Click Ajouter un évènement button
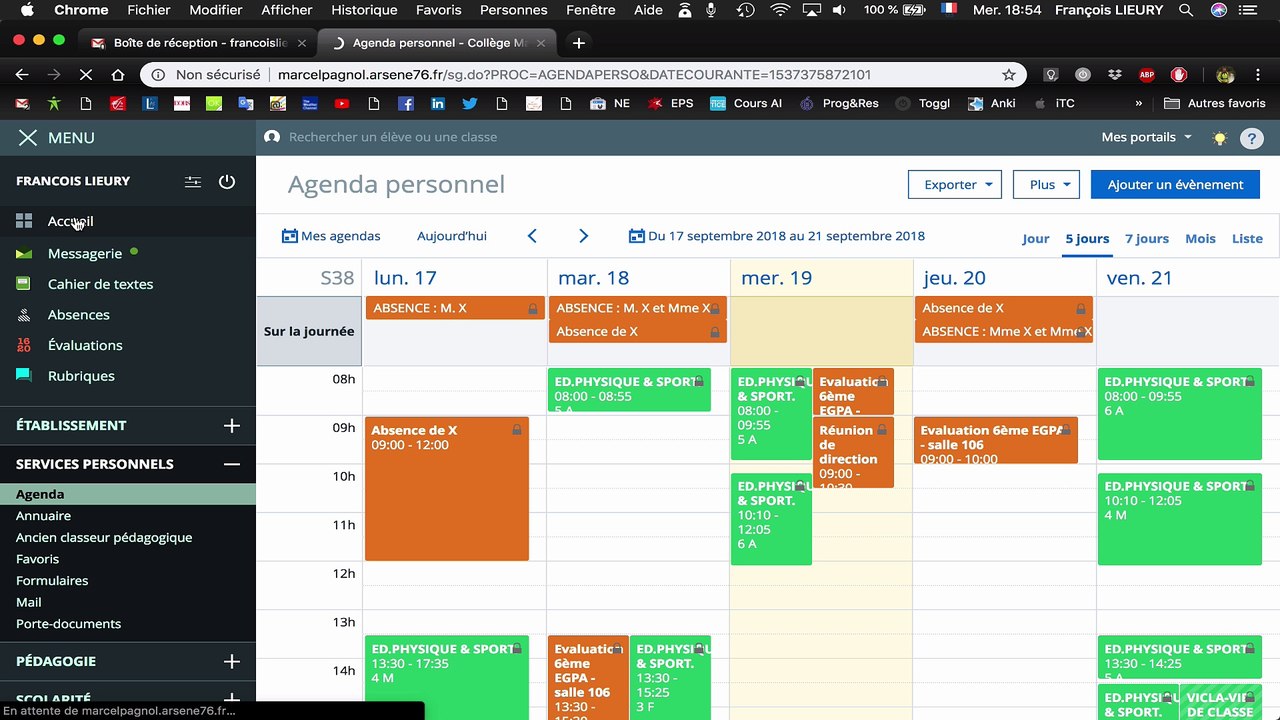Image resolution: width=1280 pixels, height=720 pixels. coord(1176,184)
